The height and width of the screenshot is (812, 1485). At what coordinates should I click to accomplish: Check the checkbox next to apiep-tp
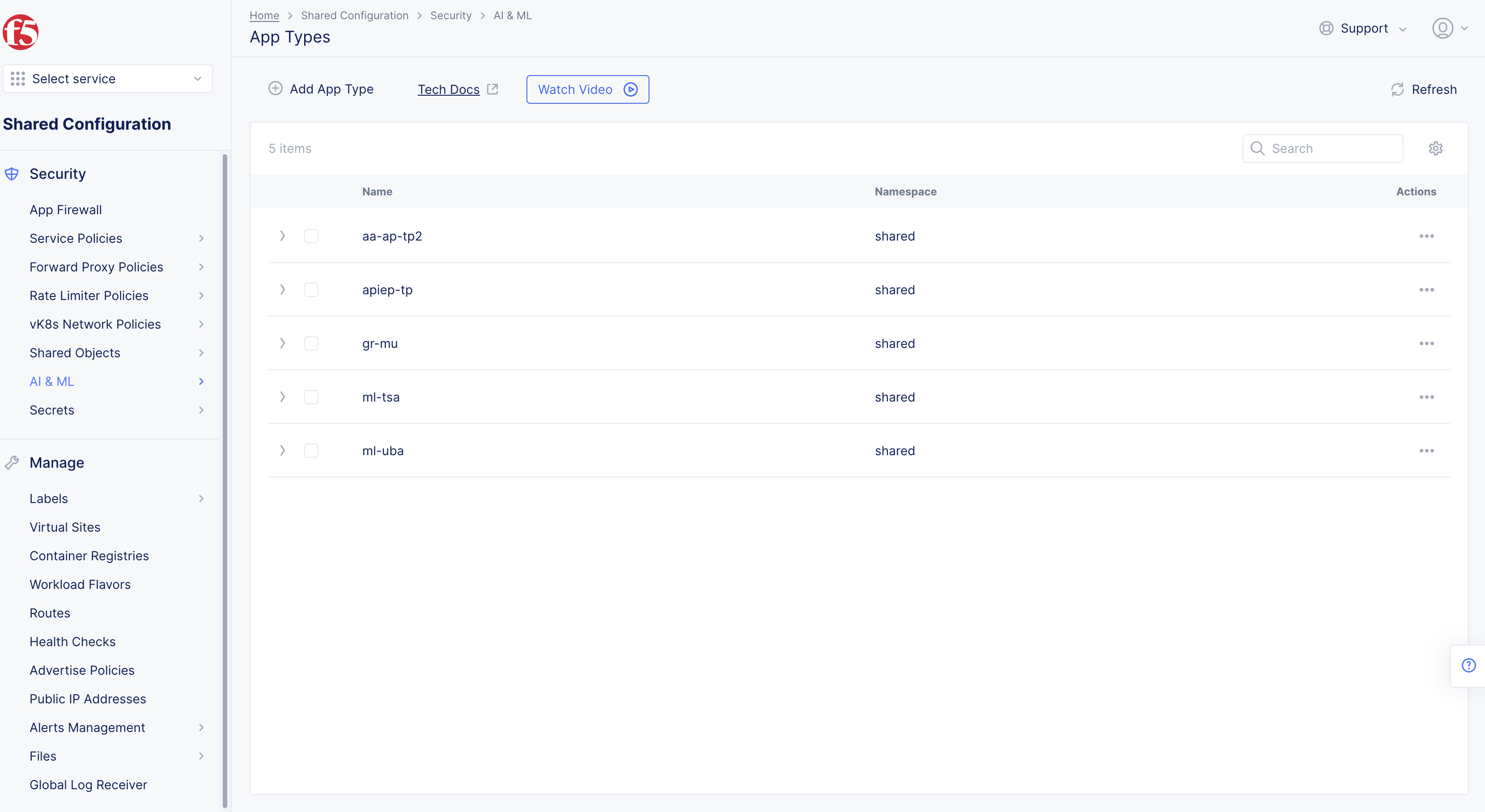(311, 289)
